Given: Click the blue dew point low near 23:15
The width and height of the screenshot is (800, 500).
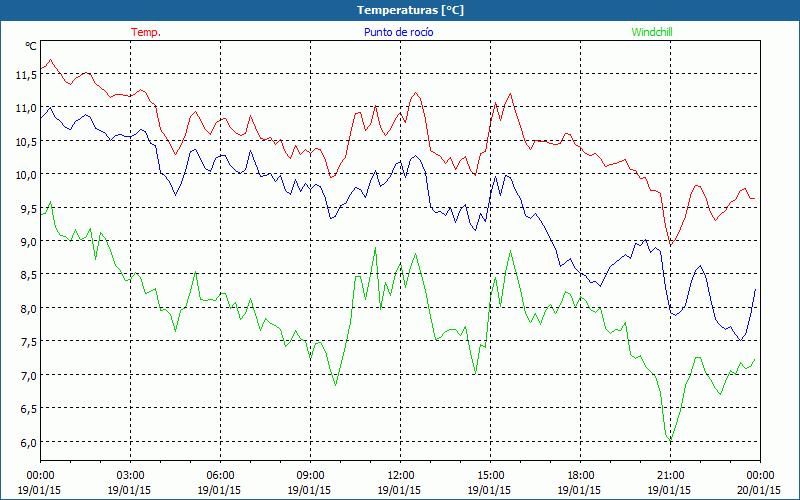Looking at the screenshot, I should click(x=740, y=340).
